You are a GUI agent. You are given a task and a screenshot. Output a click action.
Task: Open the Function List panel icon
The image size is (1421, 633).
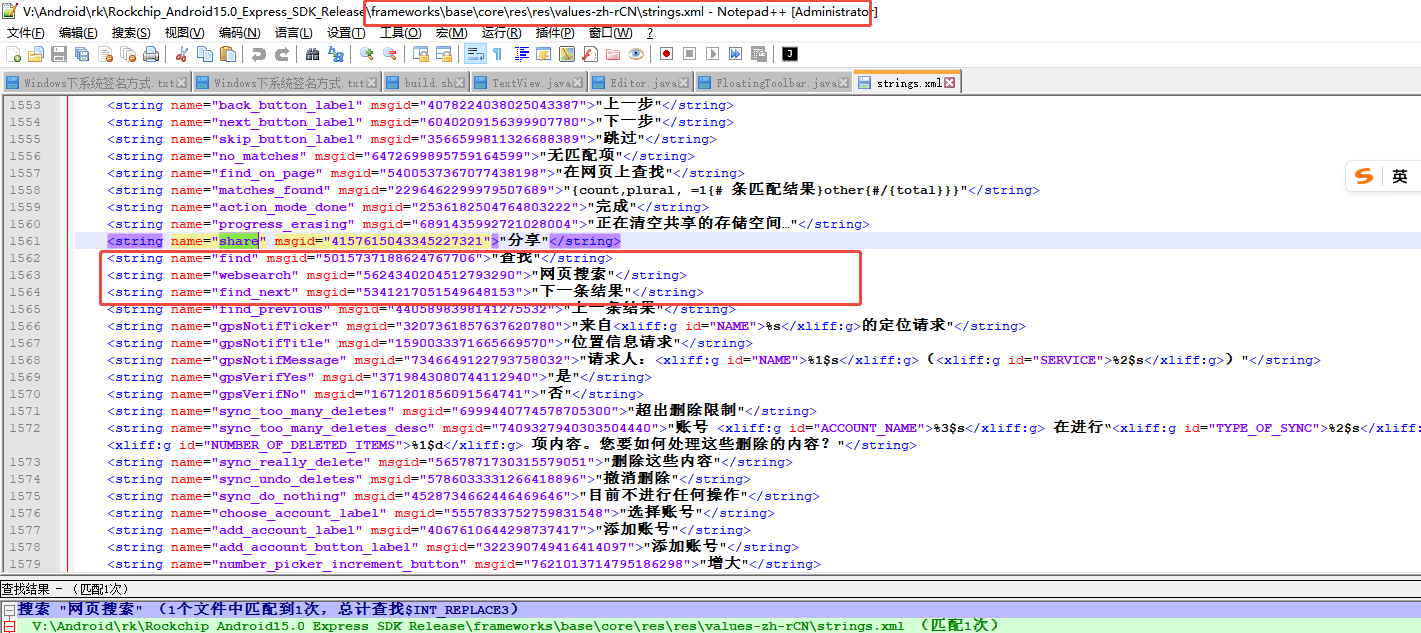[589, 53]
